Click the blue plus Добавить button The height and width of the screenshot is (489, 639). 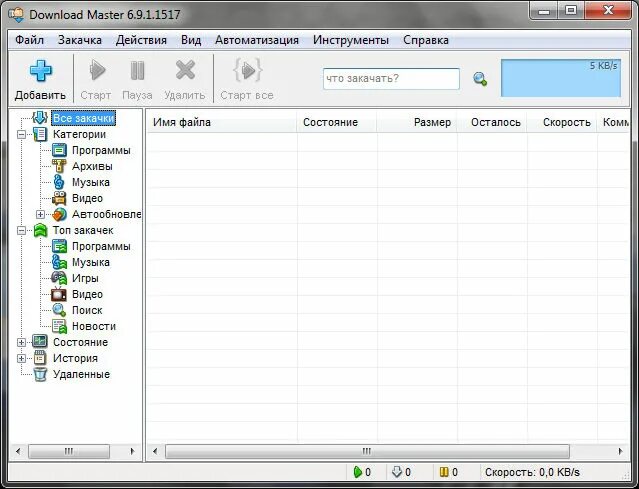[x=40, y=79]
